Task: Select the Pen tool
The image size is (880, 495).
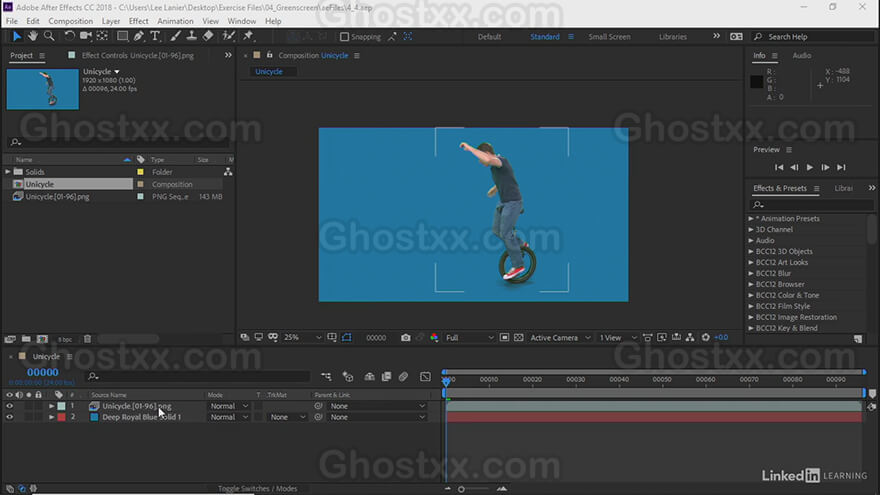Action: [138, 36]
